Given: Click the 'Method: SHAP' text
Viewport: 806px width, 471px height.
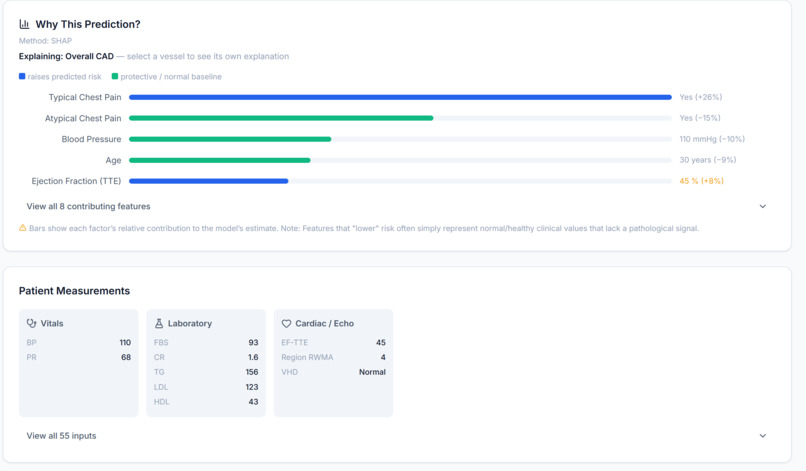Looking at the screenshot, I should click(45, 41).
